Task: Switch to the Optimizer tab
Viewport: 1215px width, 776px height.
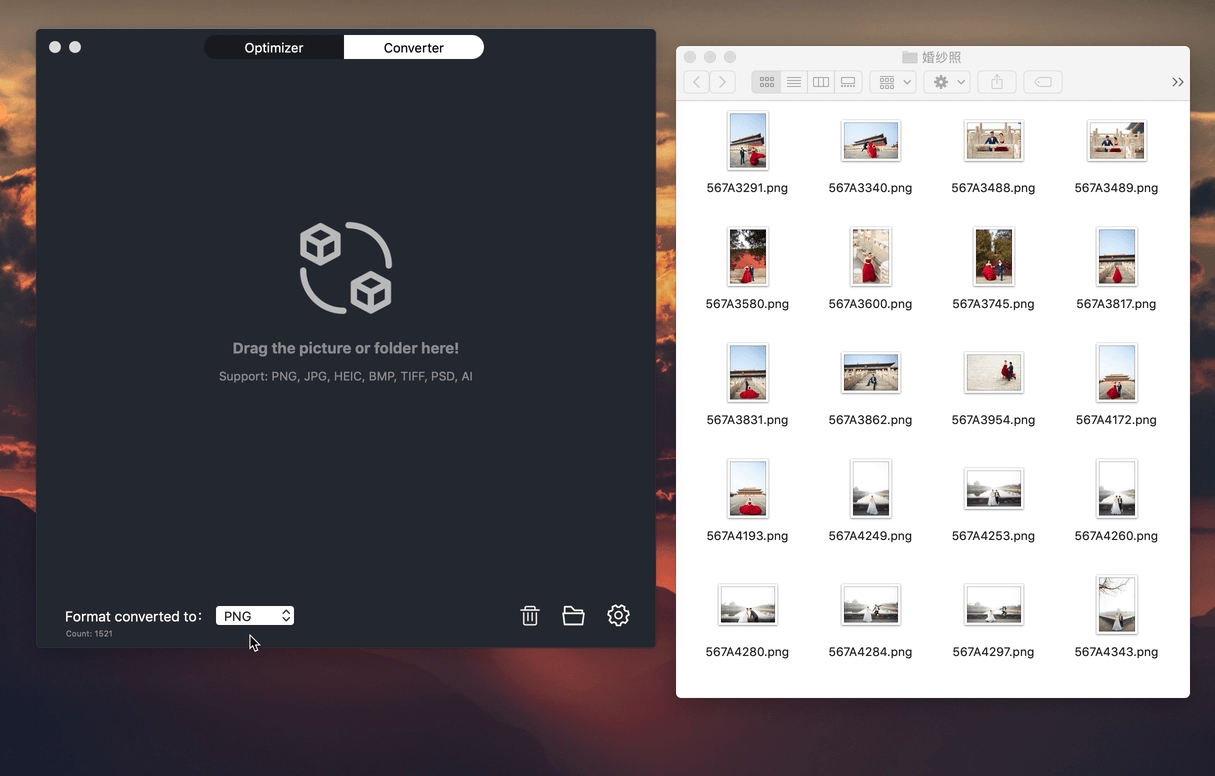Action: [x=274, y=47]
